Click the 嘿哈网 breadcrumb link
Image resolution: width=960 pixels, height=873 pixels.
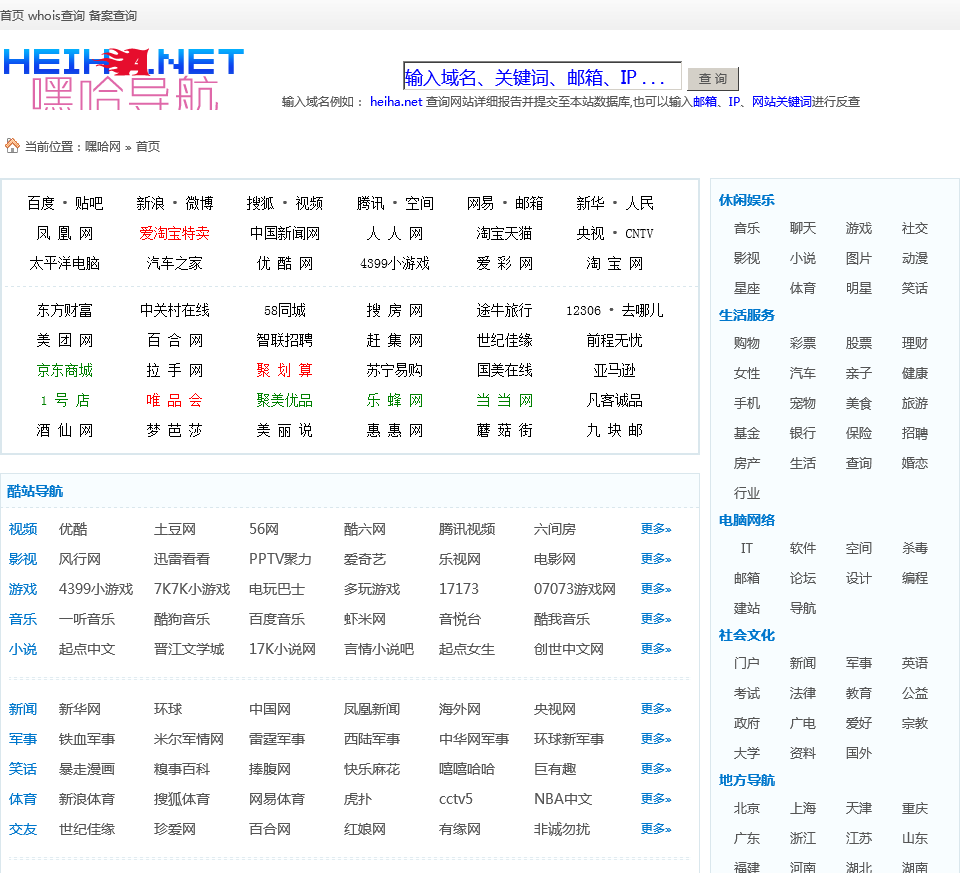102,146
